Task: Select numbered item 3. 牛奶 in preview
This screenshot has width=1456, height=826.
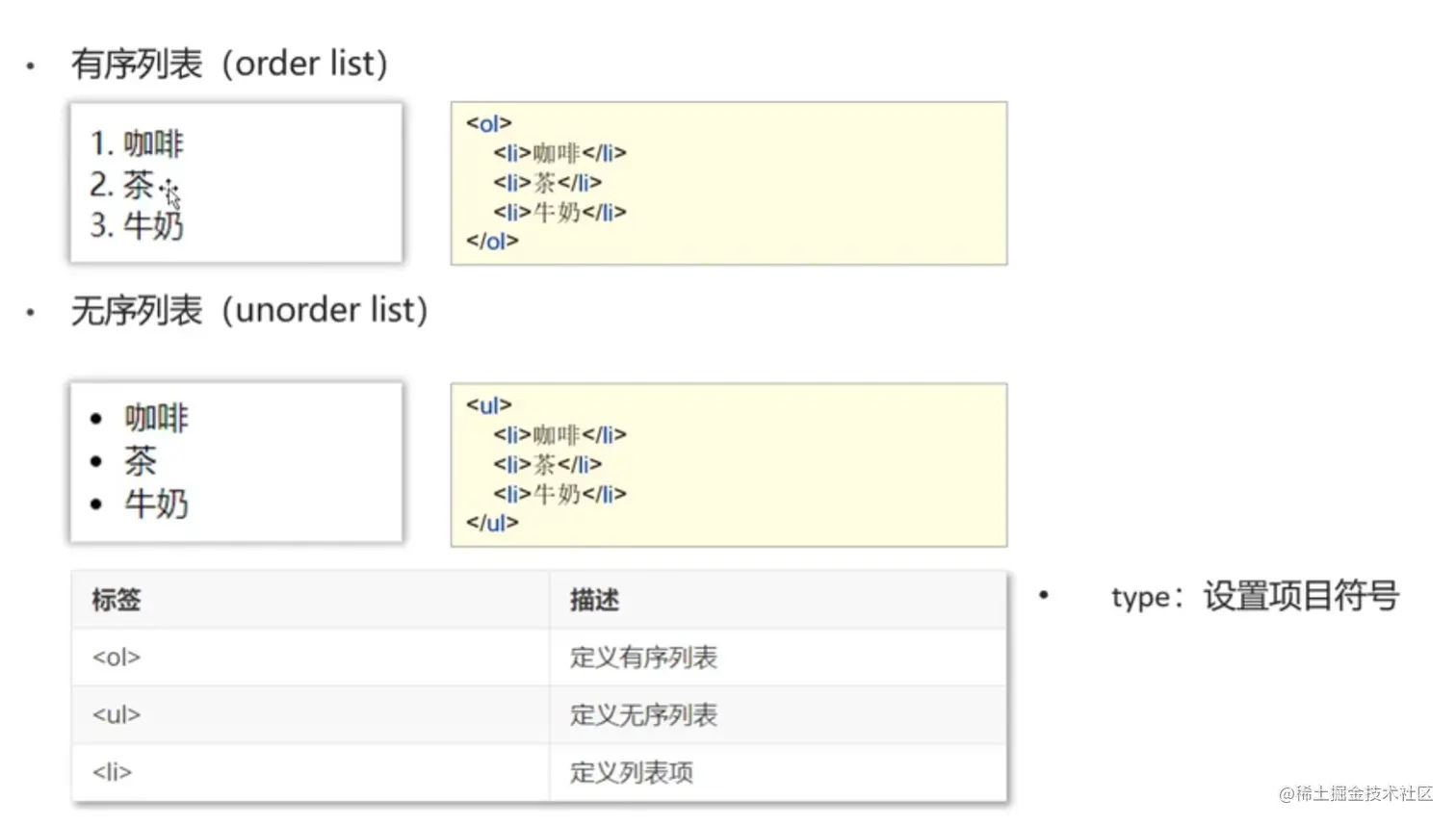Action: [x=137, y=225]
